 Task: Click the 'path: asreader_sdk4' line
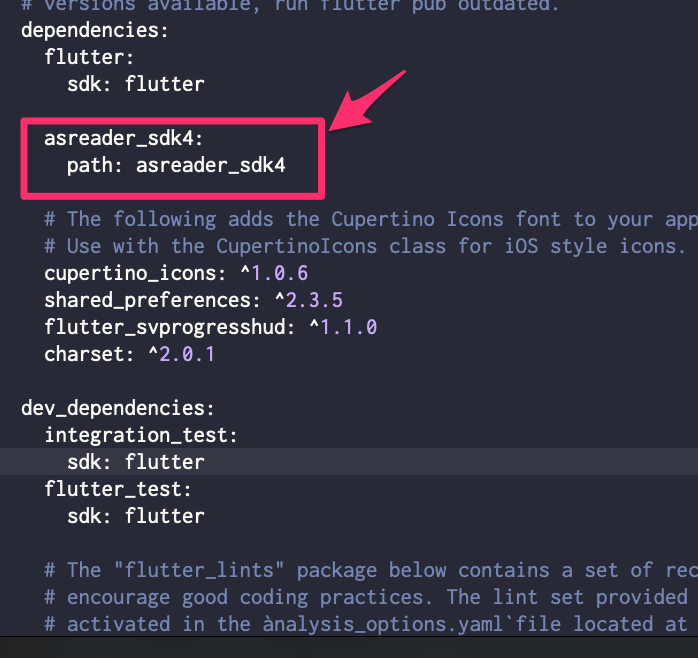176,165
